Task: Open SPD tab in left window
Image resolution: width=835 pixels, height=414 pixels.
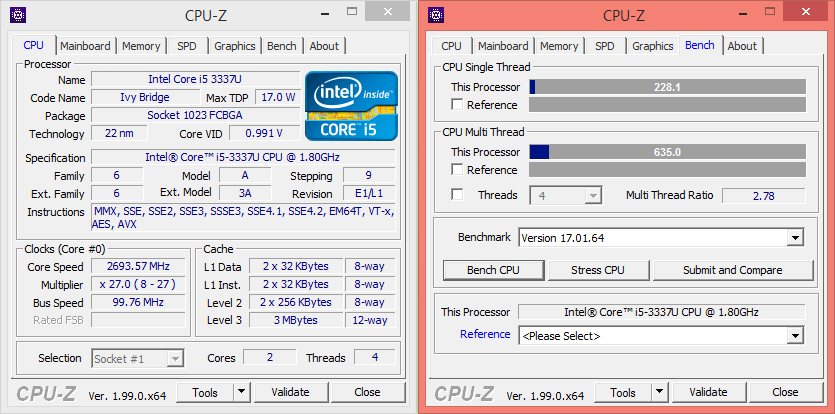Action: pos(187,46)
